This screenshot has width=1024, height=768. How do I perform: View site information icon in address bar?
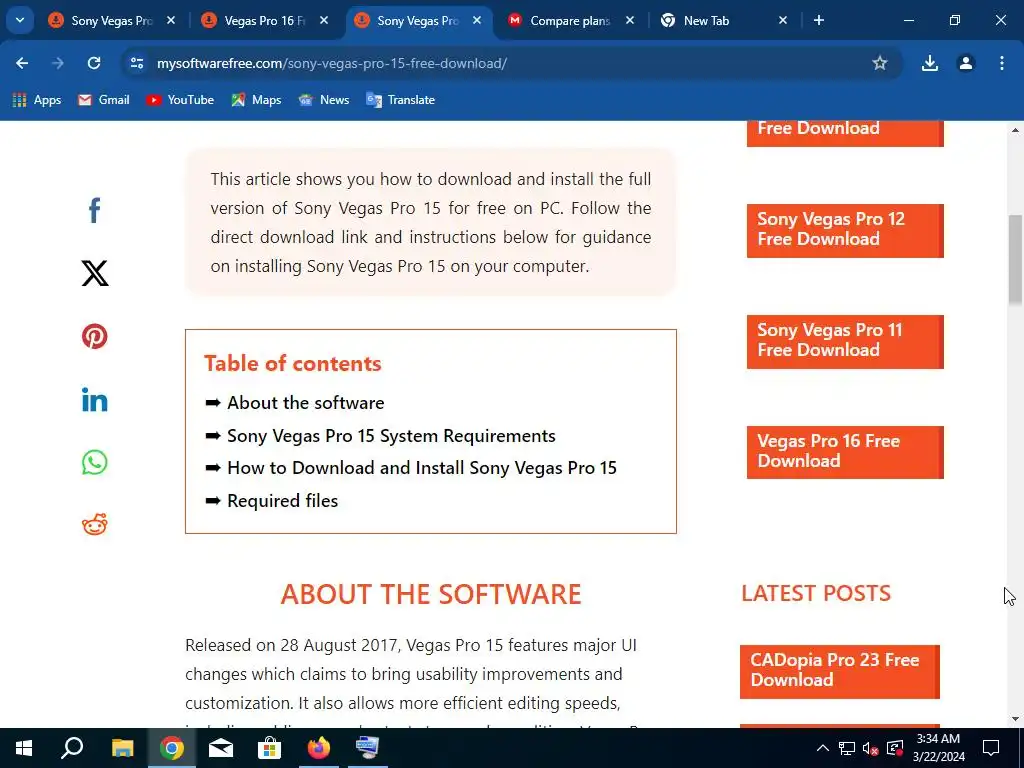[136, 63]
